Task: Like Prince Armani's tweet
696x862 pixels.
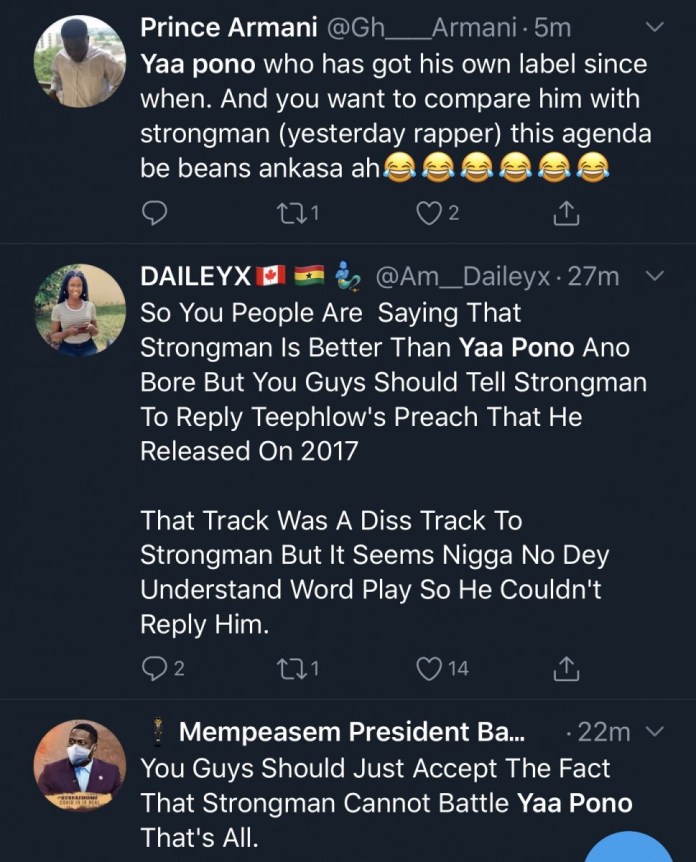Action: pos(431,212)
